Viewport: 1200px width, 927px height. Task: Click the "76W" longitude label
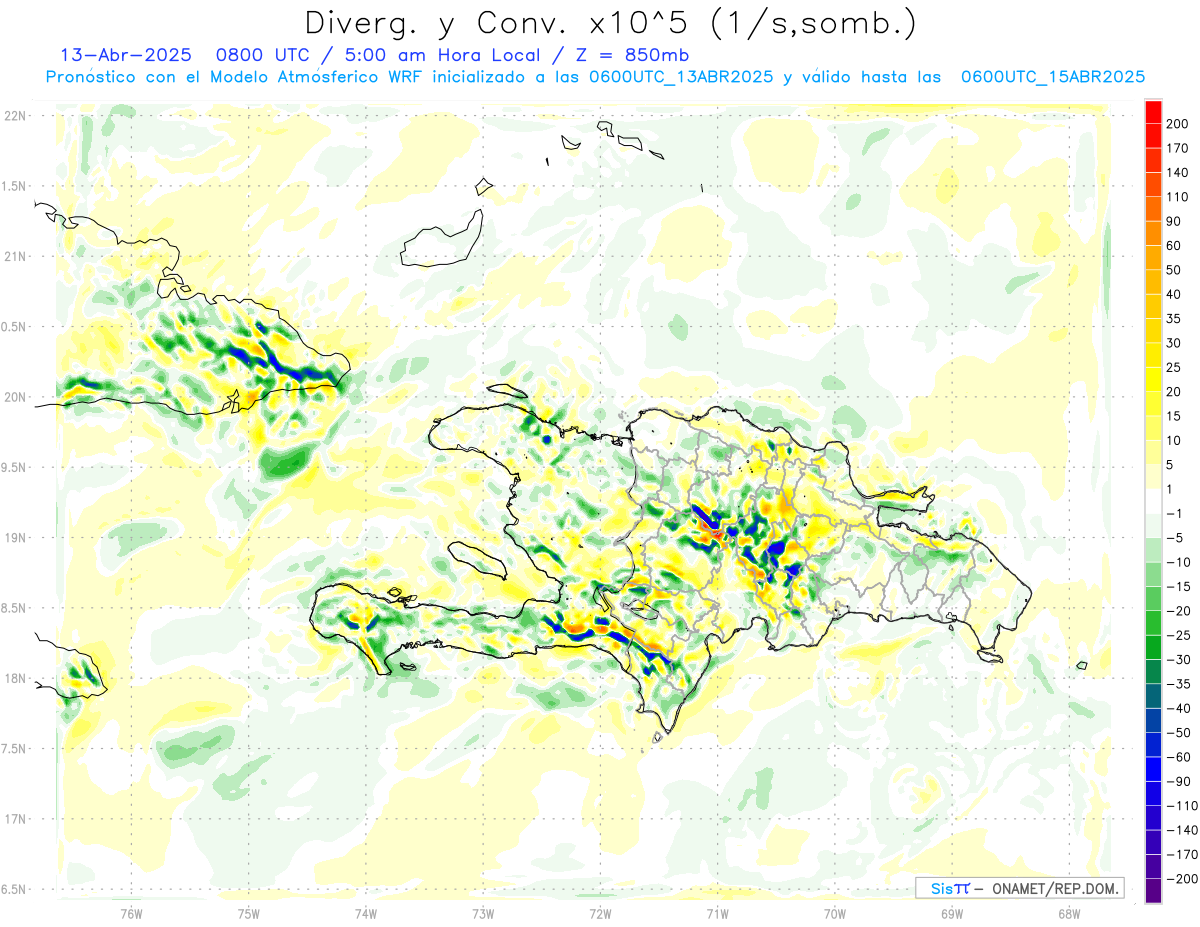click(132, 913)
